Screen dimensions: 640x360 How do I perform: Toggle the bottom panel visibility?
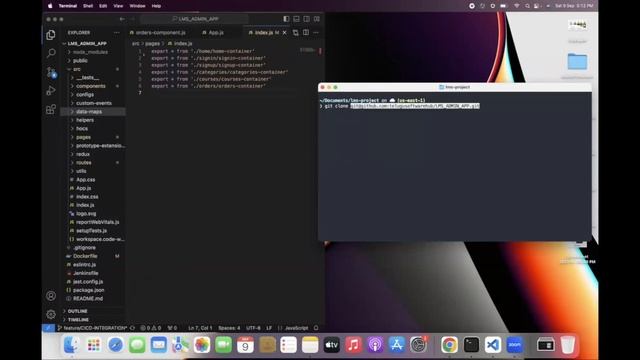296,19
